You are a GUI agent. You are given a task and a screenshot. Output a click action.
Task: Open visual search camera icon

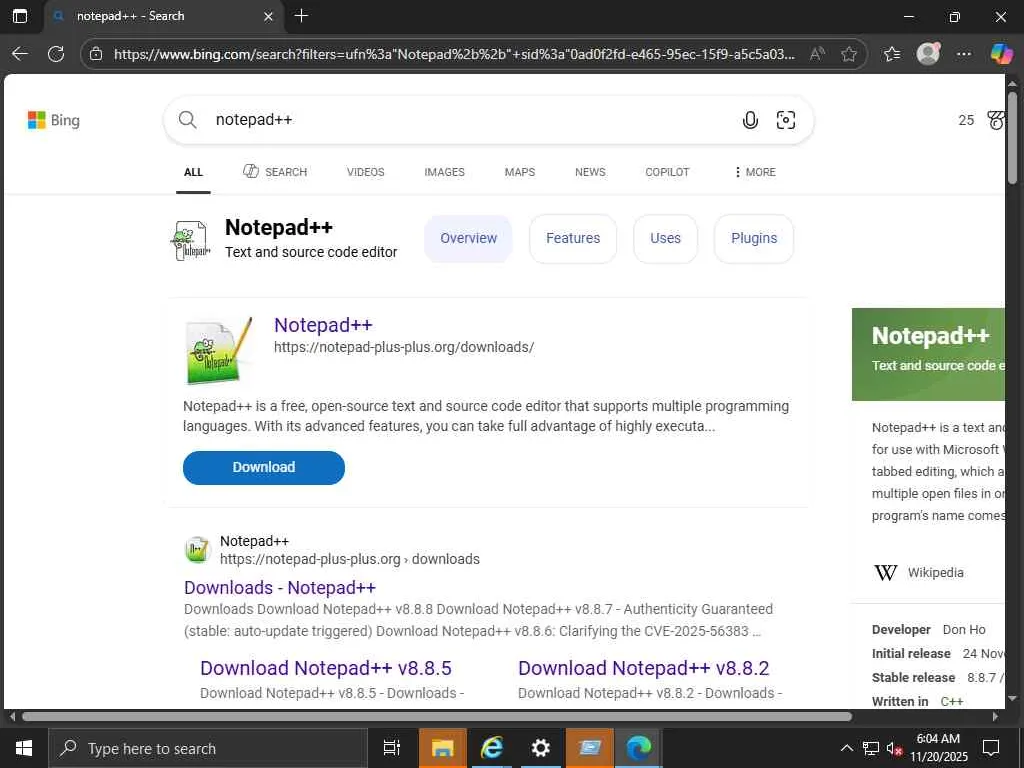tap(786, 120)
